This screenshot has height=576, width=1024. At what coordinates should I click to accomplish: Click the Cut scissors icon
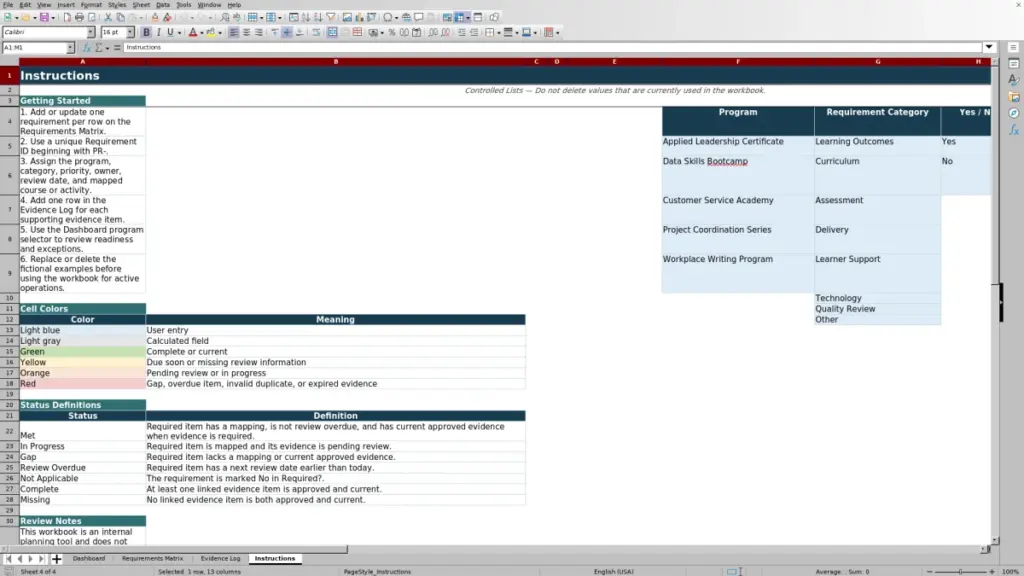pos(108,17)
